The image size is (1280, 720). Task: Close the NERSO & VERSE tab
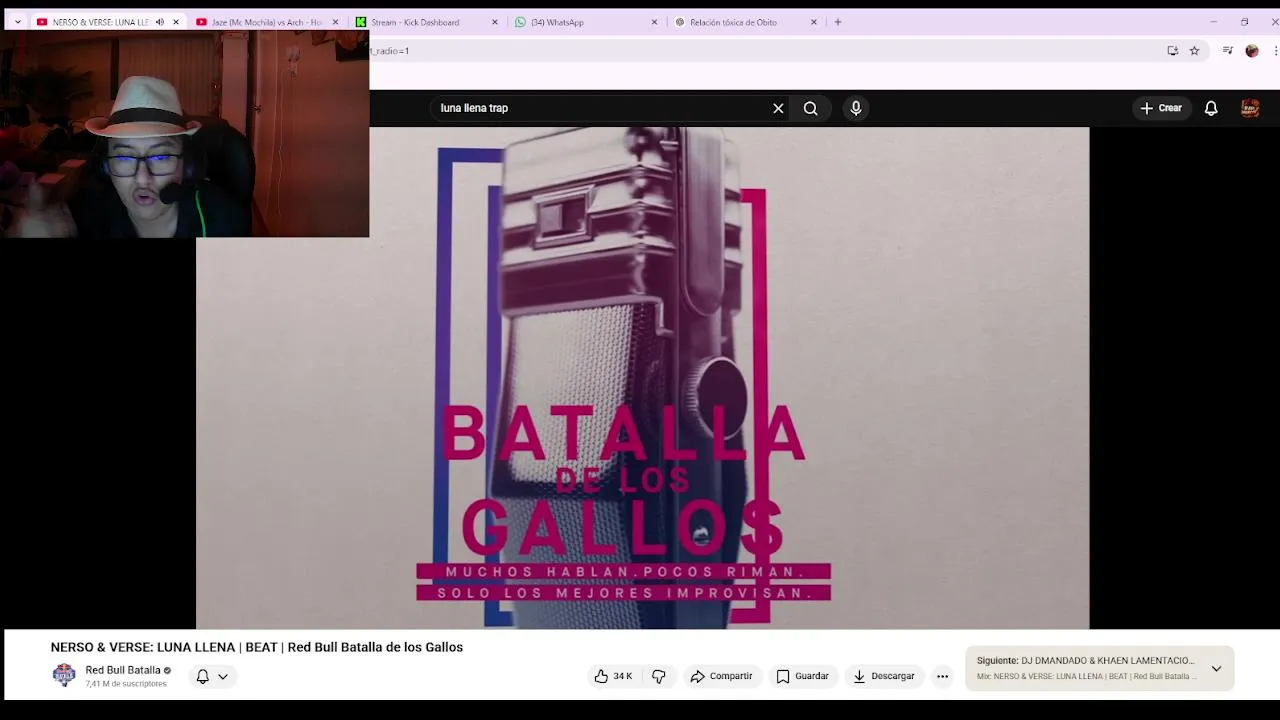tap(176, 22)
